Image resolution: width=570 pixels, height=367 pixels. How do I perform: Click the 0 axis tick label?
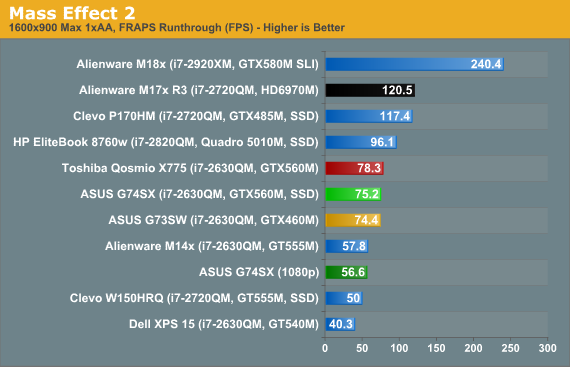(x=325, y=348)
